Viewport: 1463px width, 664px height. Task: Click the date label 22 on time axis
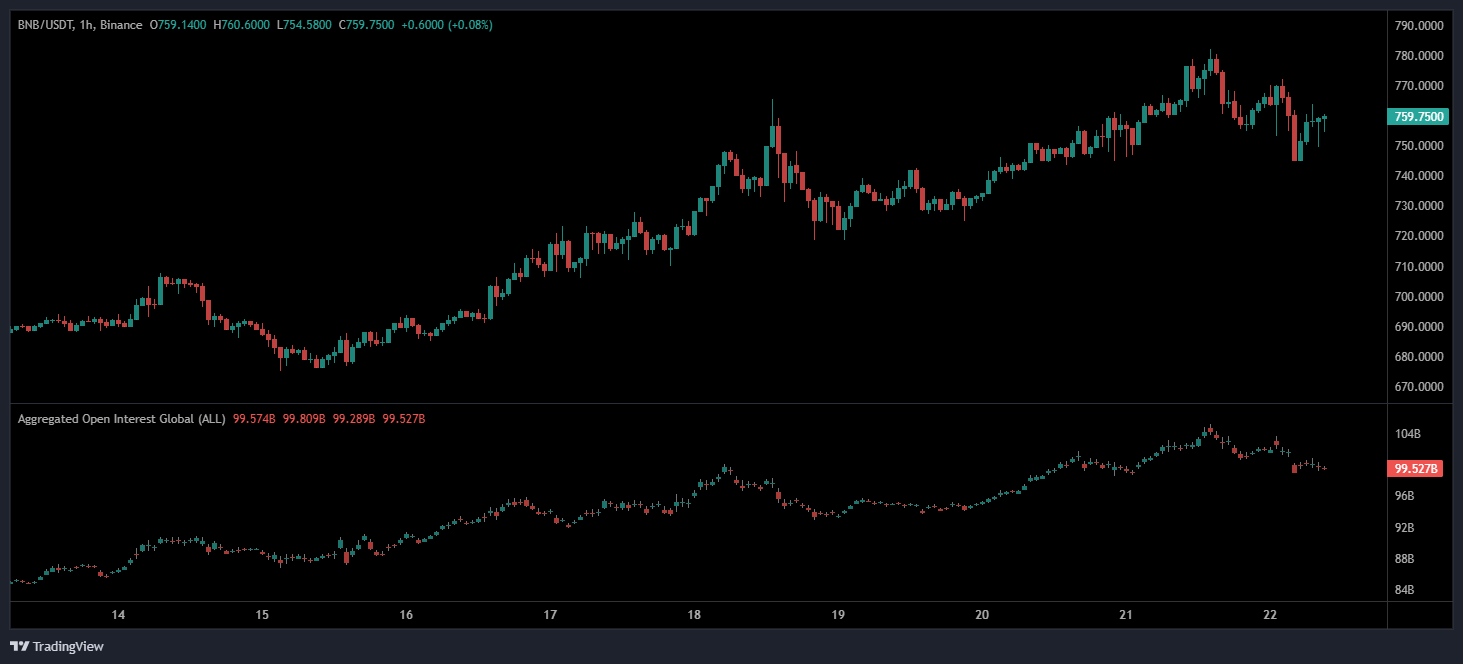coord(1270,614)
